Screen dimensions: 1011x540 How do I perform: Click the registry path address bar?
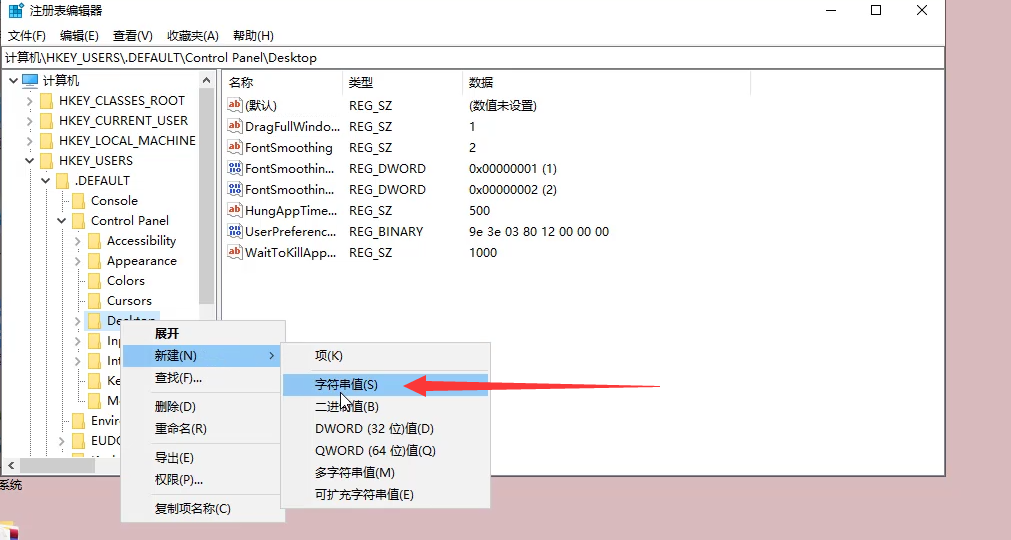(x=473, y=58)
